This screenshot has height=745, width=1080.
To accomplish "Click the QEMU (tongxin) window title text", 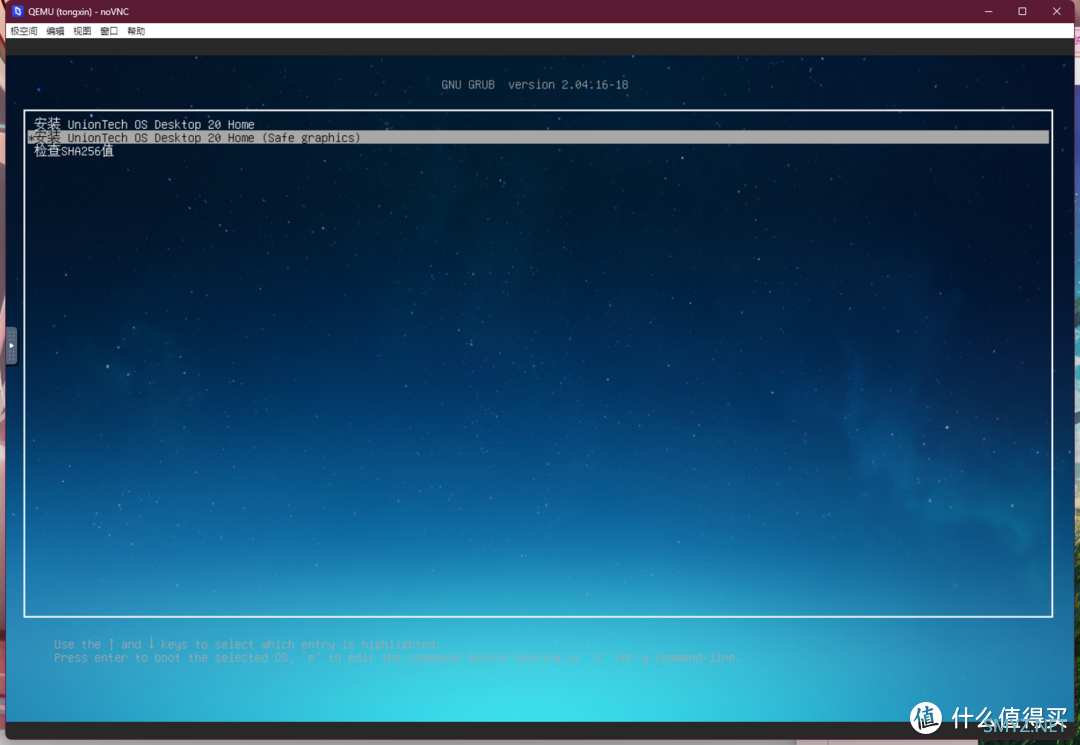I will pyautogui.click(x=79, y=12).
